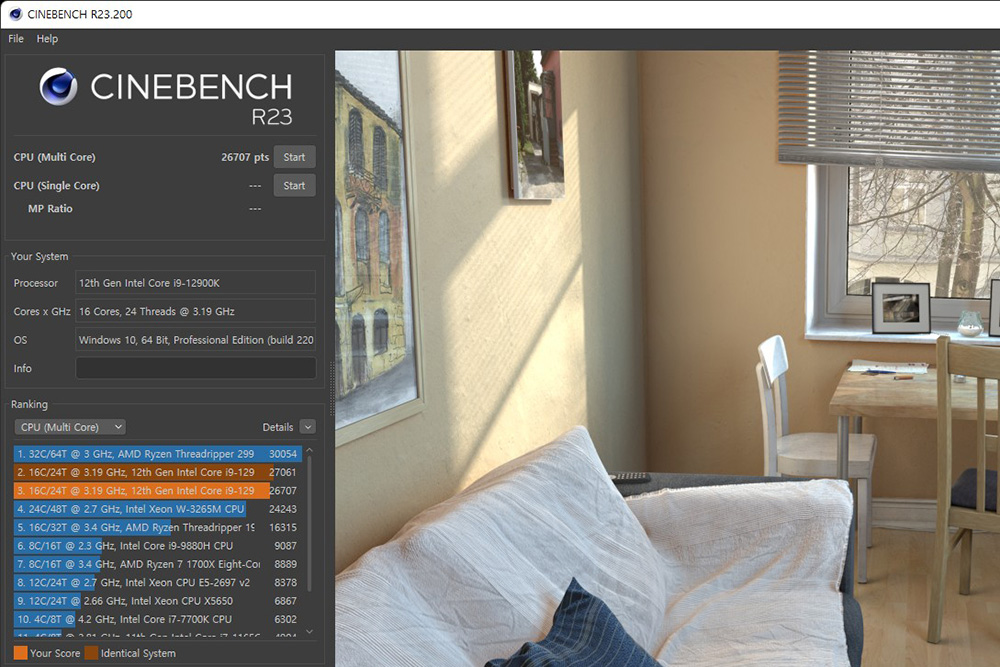Image resolution: width=1000 pixels, height=667 pixels.
Task: Start the CPU Single Core test
Action: pos(294,186)
